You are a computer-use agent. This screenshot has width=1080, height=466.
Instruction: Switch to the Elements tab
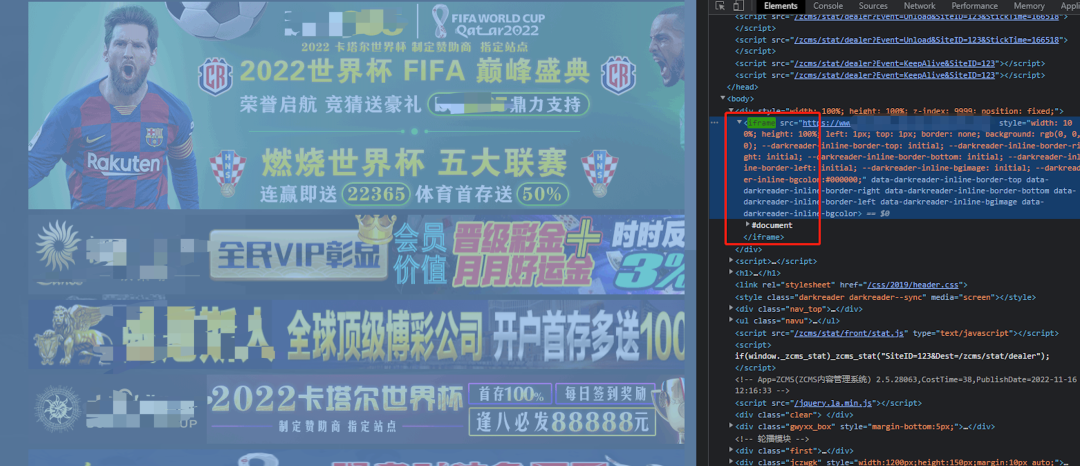[x=780, y=6]
